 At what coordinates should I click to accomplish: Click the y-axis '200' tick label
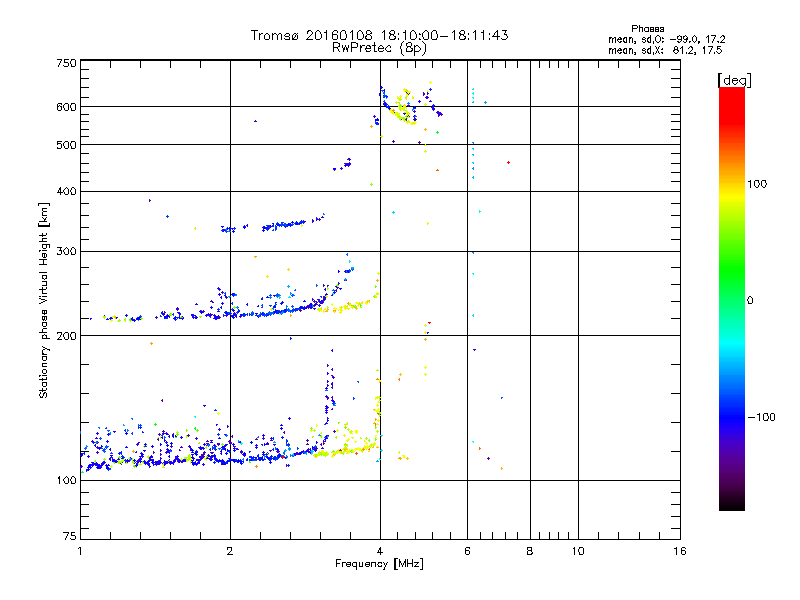click(66, 336)
